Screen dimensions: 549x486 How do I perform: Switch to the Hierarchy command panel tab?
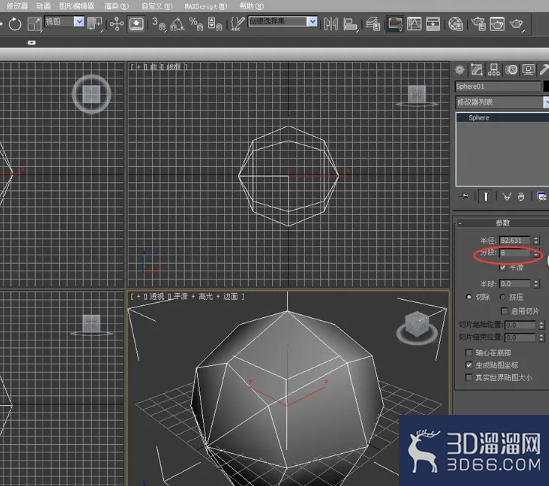(x=494, y=70)
